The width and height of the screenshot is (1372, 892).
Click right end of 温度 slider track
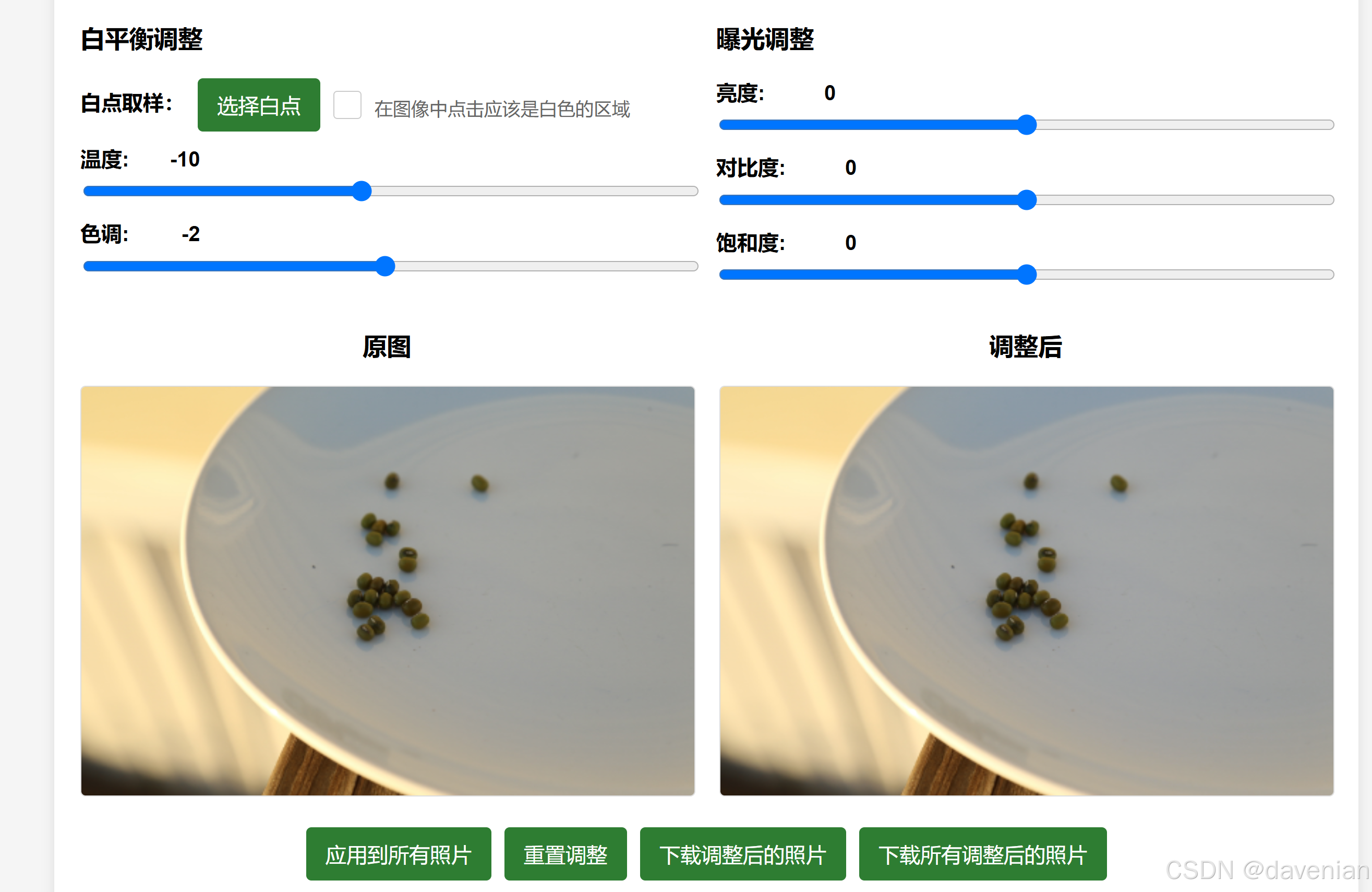(693, 191)
